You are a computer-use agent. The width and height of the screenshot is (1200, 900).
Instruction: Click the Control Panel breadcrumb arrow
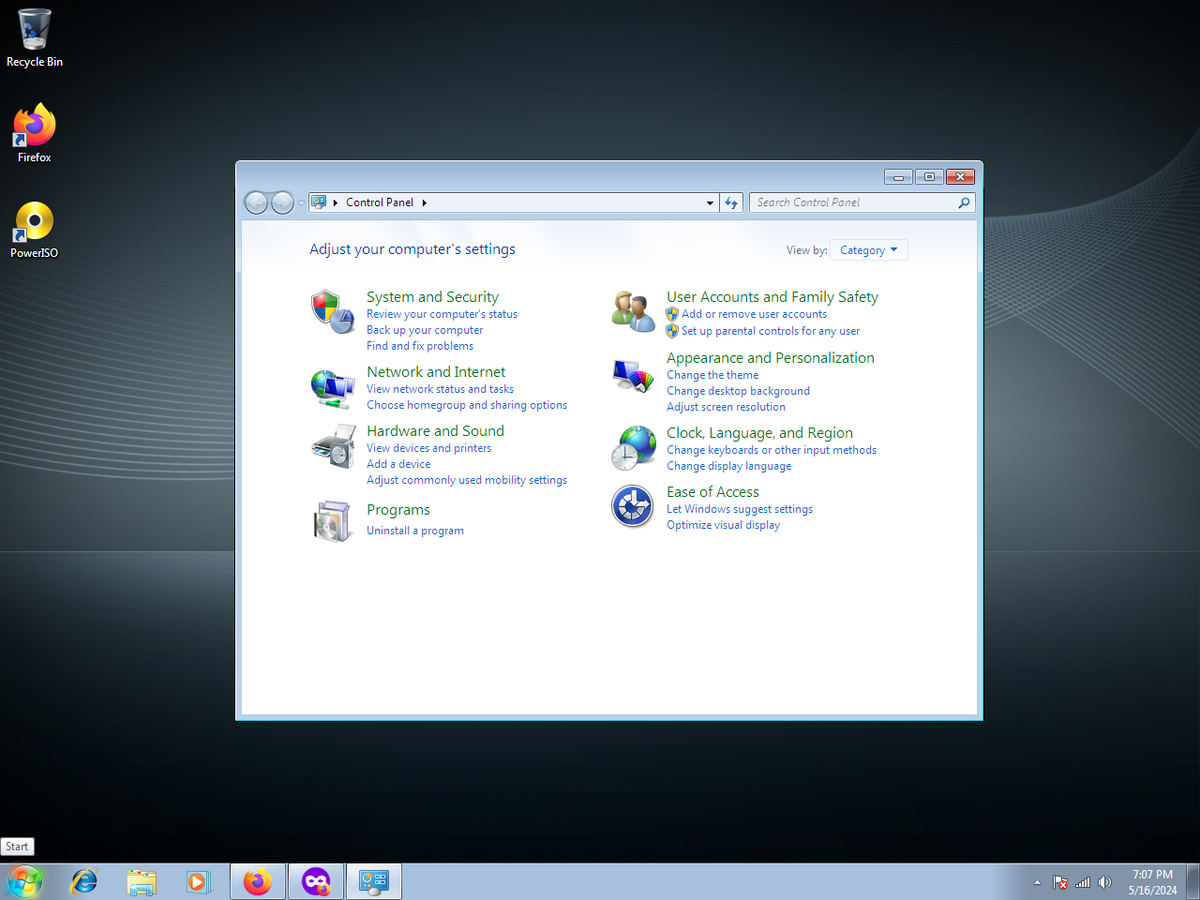(x=424, y=202)
